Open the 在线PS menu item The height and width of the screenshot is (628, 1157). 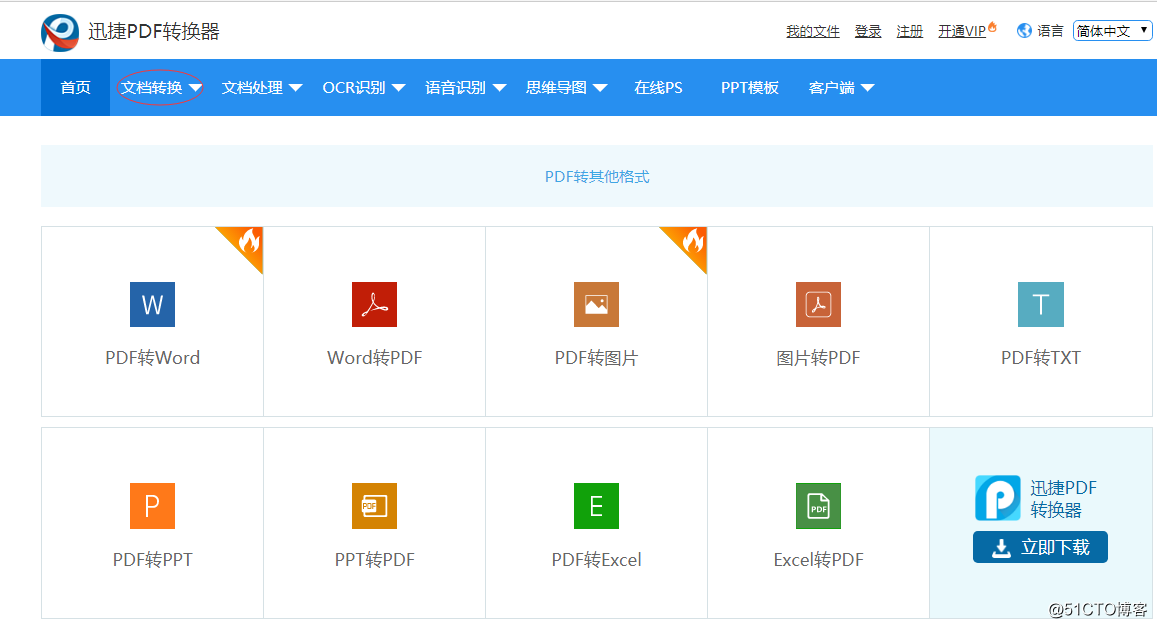coord(658,88)
